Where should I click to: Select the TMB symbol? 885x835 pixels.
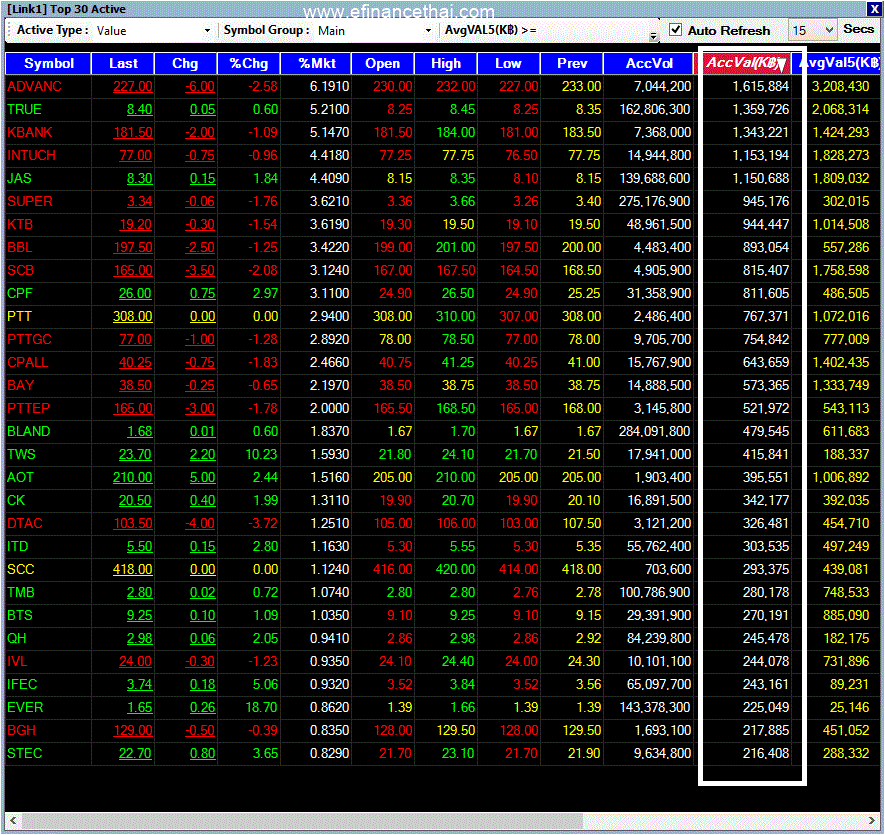point(21,592)
